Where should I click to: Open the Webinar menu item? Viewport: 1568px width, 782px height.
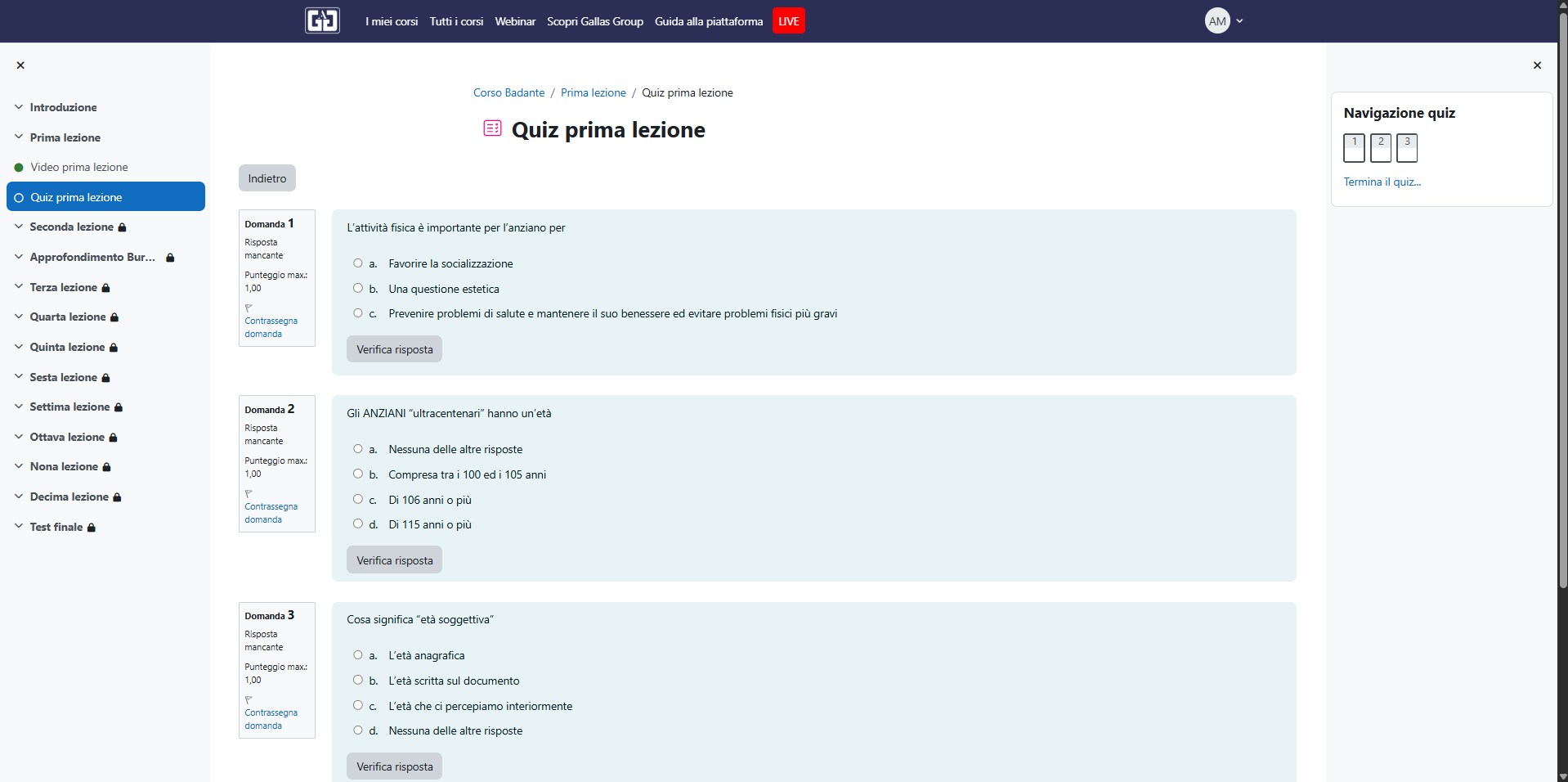(514, 21)
